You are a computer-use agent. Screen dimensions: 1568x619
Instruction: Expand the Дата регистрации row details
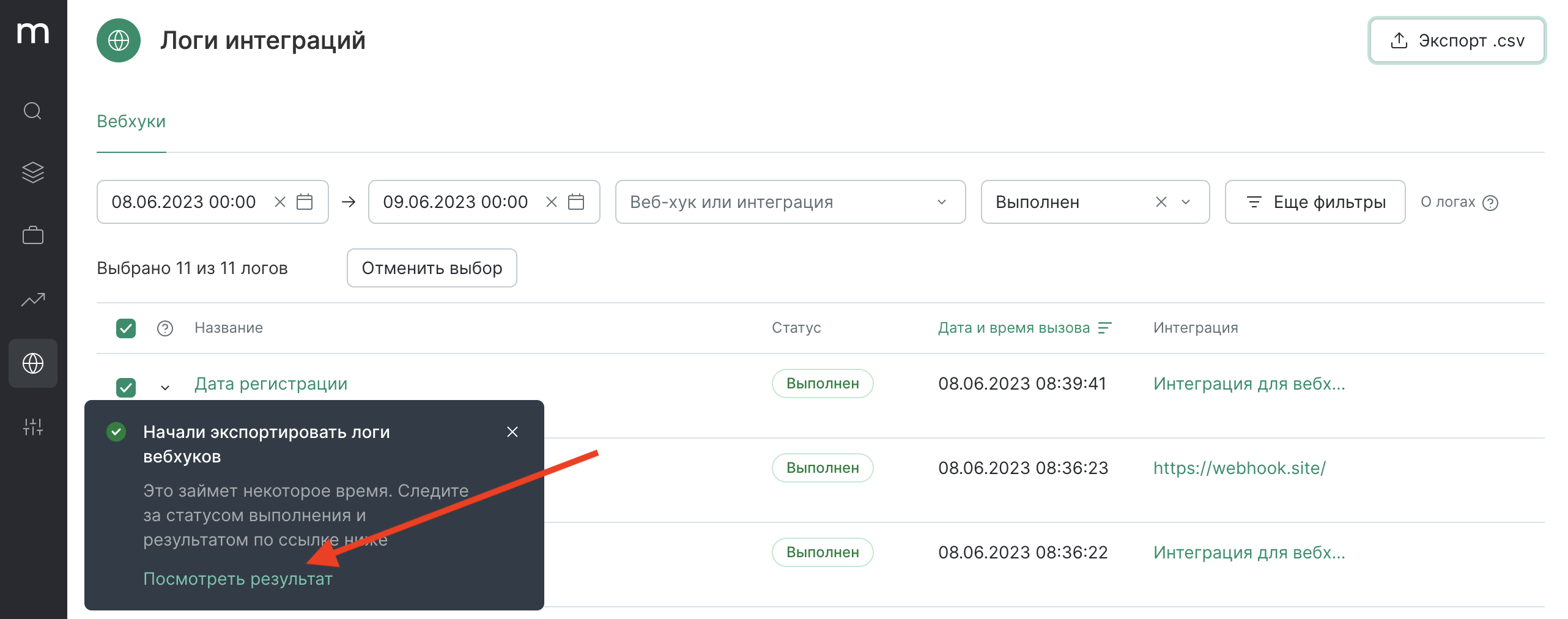pyautogui.click(x=165, y=387)
